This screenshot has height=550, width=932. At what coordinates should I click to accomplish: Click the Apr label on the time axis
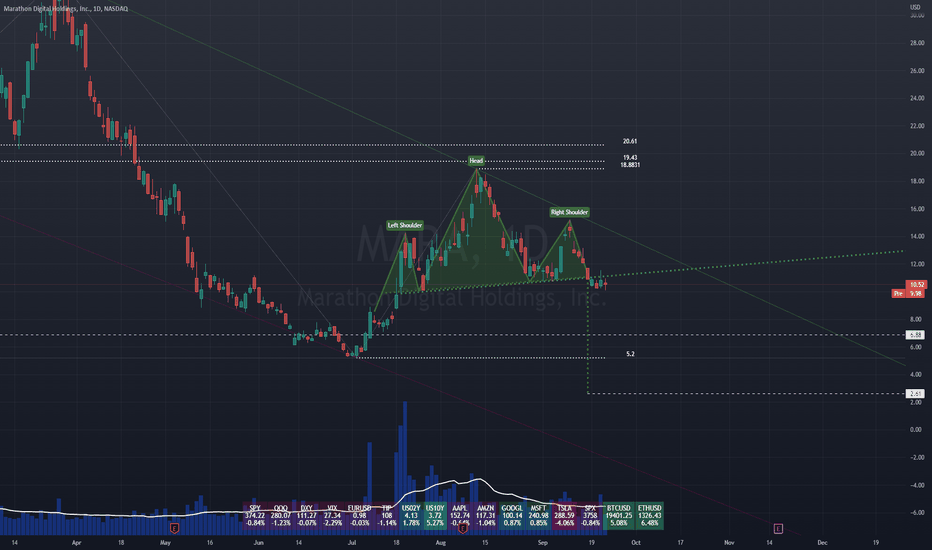[76, 542]
